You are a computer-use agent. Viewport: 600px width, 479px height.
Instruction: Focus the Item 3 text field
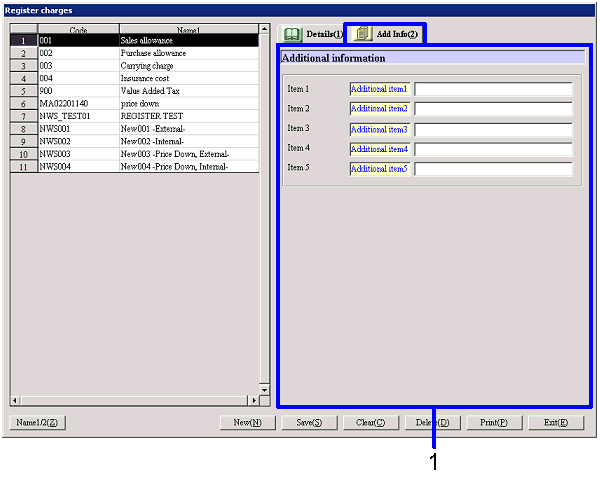493,129
